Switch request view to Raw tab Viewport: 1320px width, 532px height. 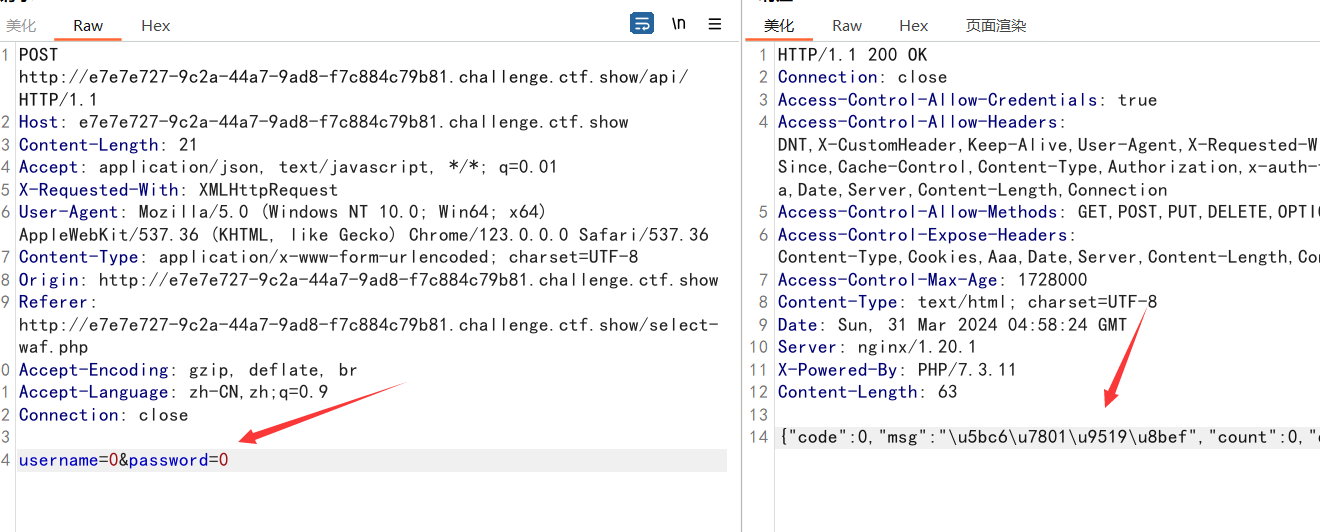tap(88, 25)
